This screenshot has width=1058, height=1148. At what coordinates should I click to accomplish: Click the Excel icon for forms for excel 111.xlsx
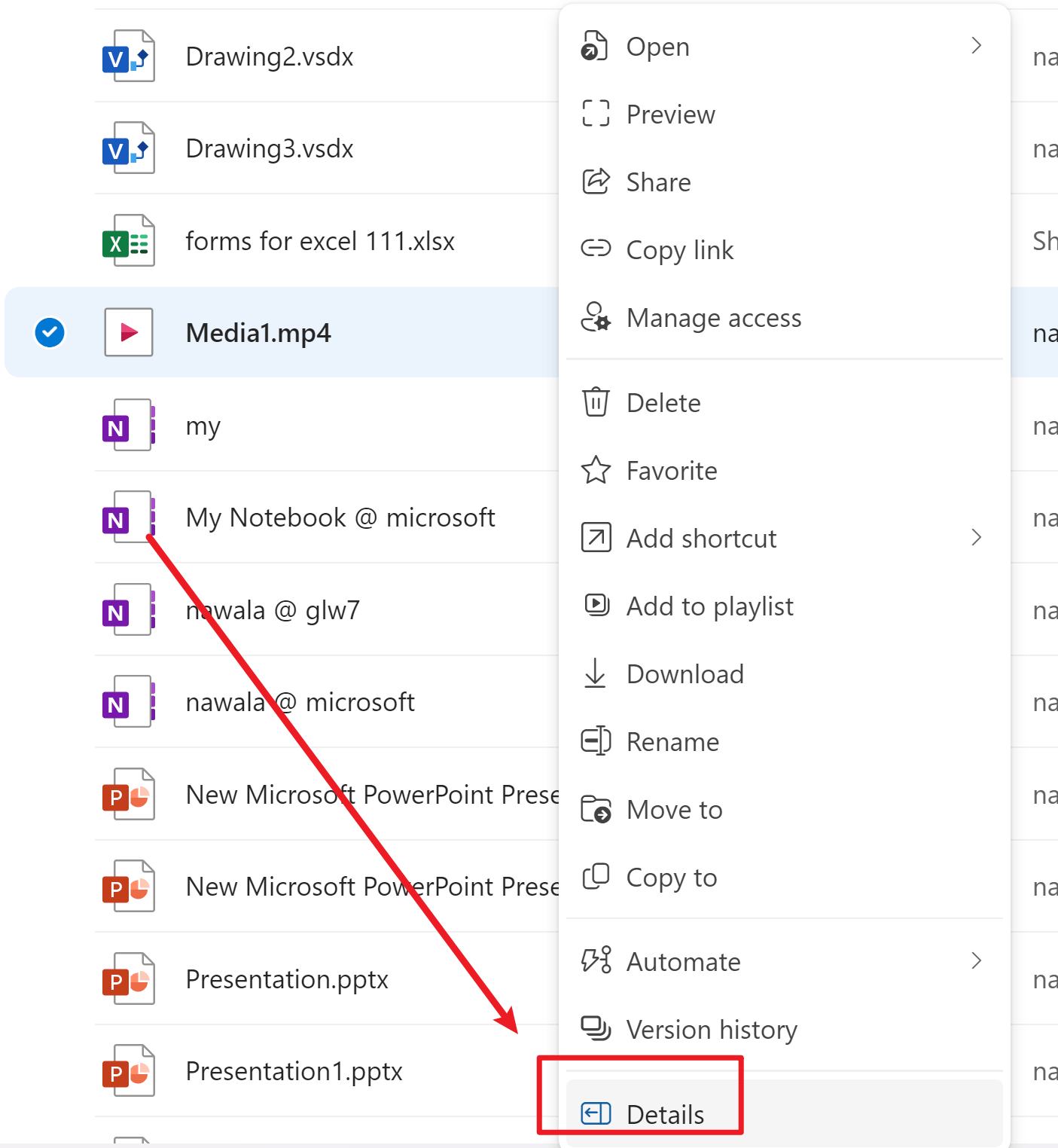127,240
